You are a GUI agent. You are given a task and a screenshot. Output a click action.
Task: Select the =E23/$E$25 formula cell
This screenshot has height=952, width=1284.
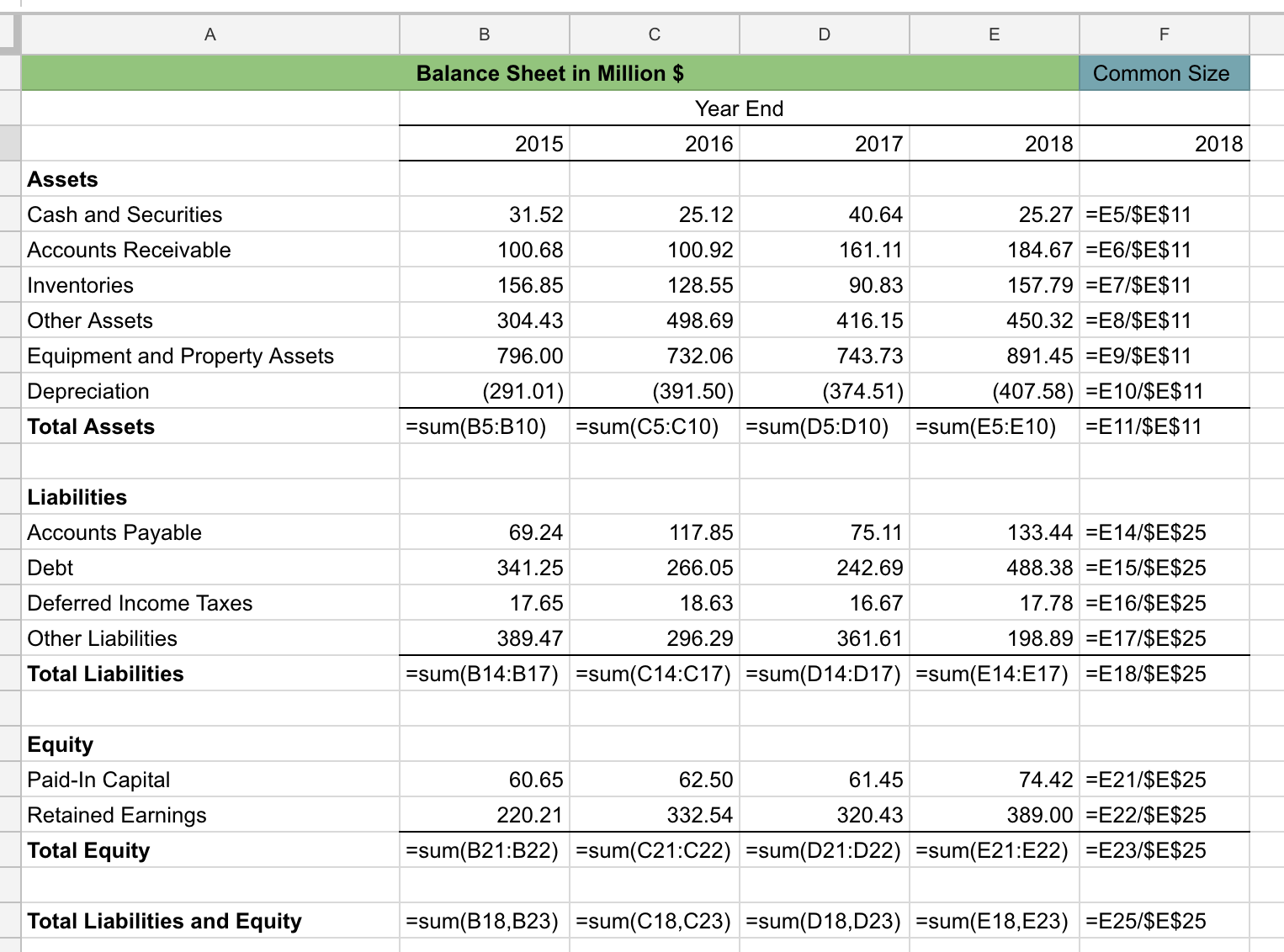pos(1165,850)
